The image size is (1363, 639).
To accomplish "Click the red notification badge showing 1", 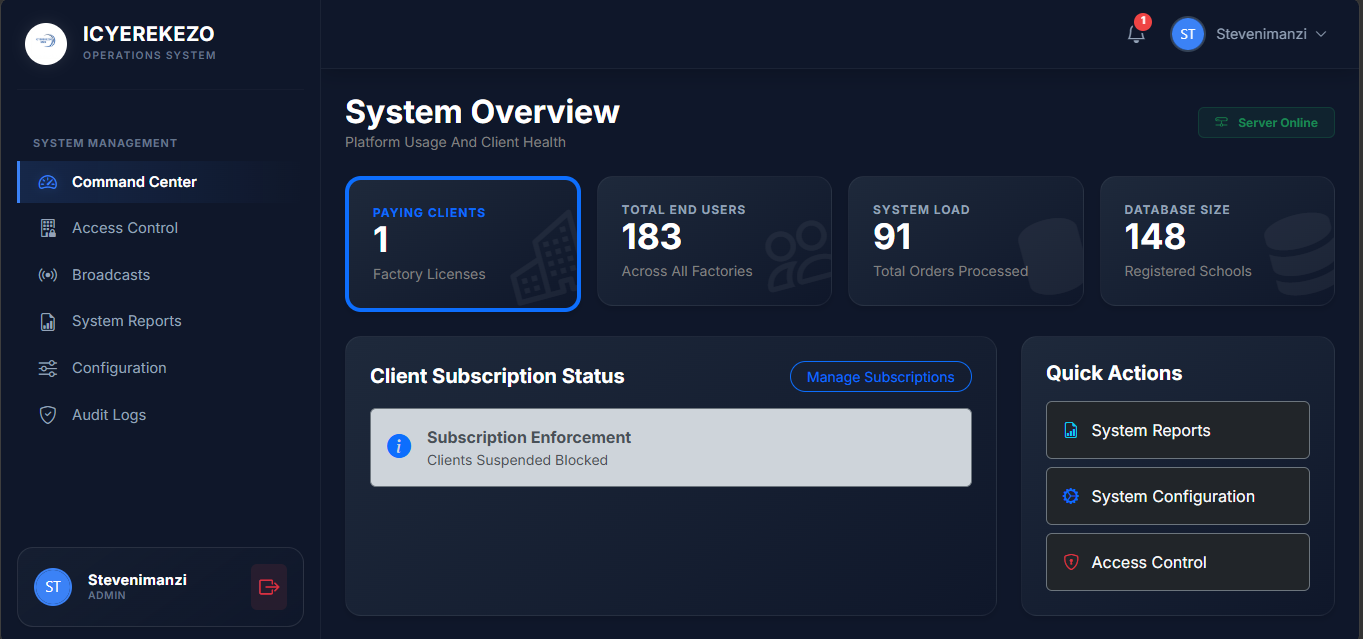I will point(1143,21).
